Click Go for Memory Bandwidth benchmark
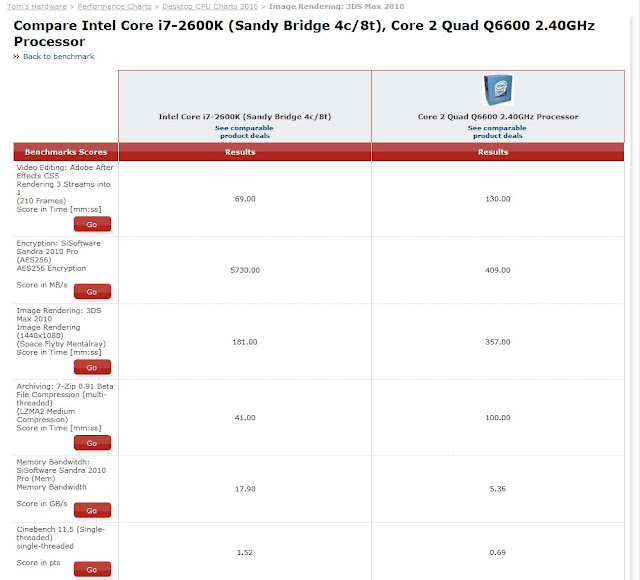This screenshot has width=640, height=580. (92, 510)
